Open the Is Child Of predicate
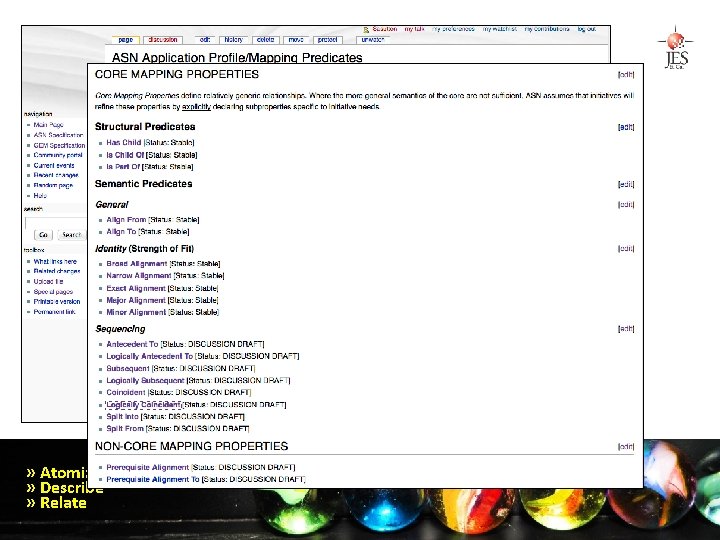Screen dimensions: 720x540 (125, 155)
